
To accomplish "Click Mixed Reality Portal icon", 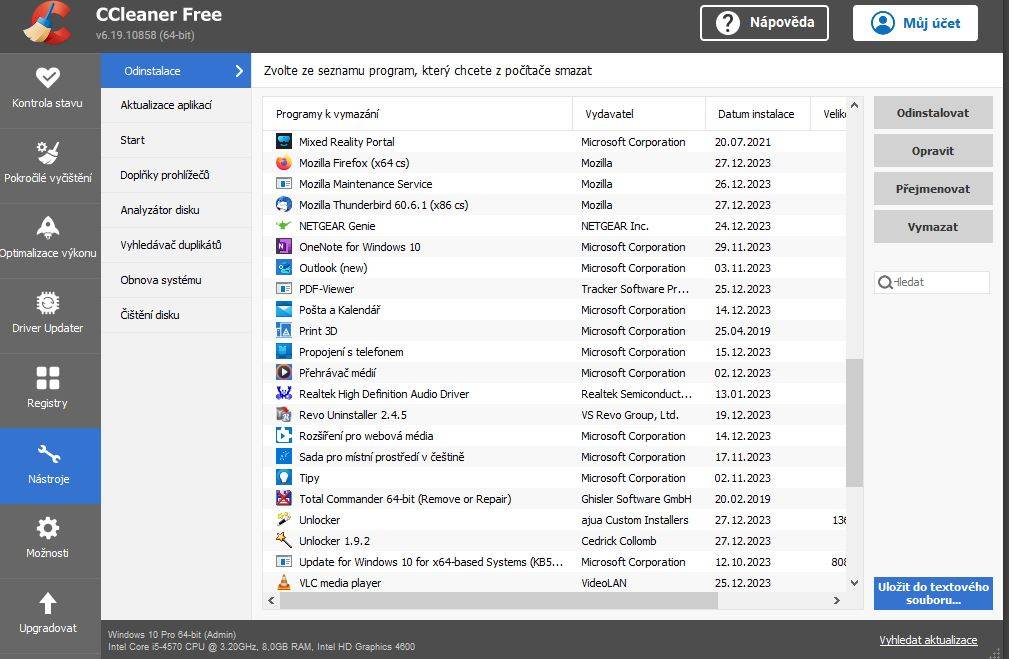I will (x=284, y=142).
